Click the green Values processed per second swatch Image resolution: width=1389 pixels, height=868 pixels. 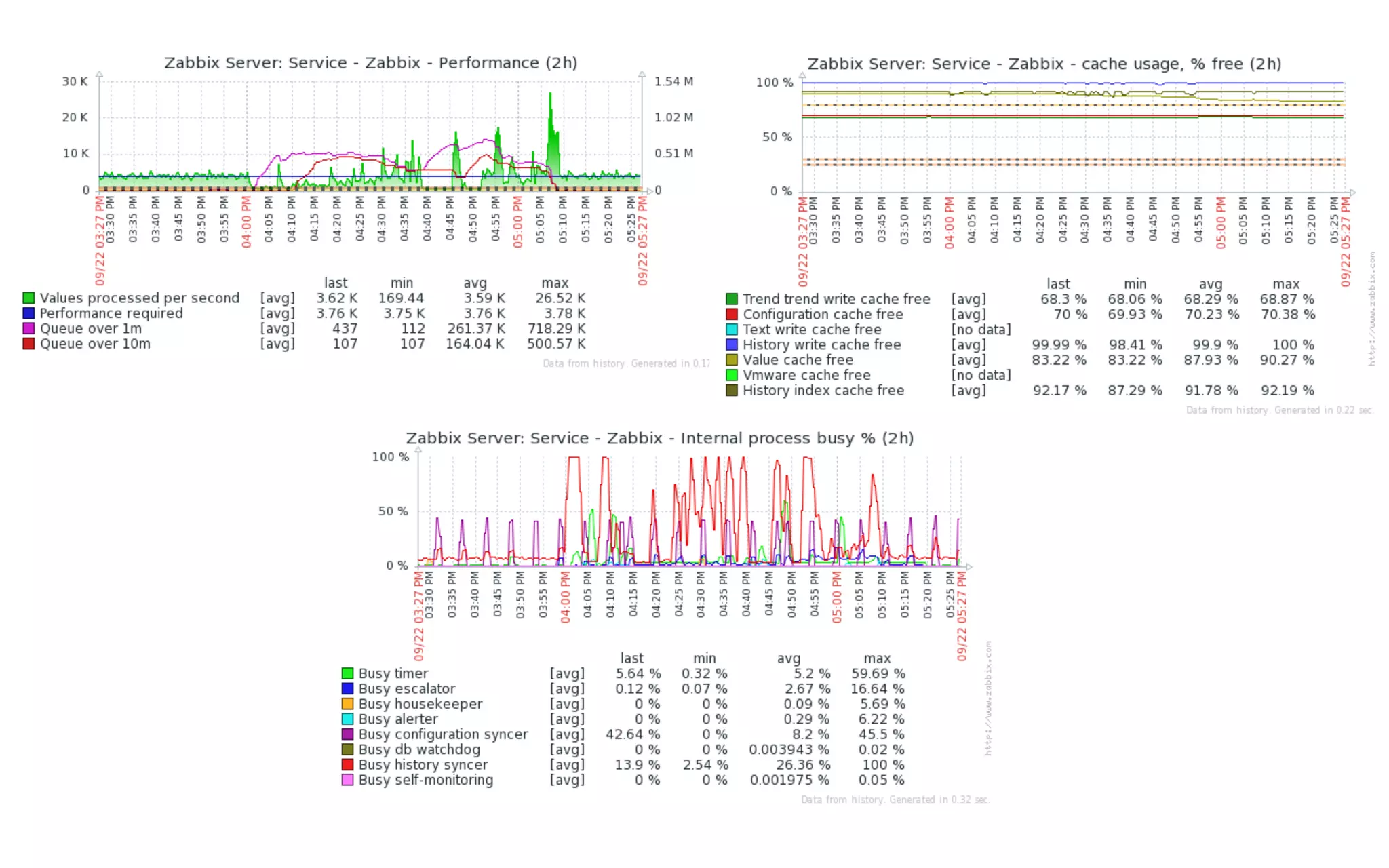pos(28,298)
